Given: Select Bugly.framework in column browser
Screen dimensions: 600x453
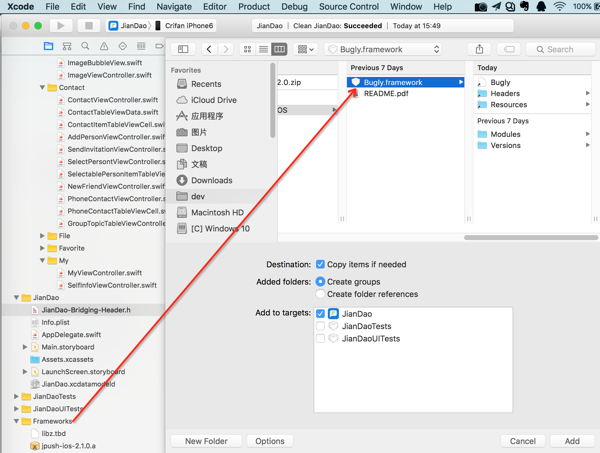Looking at the screenshot, I should tap(406, 82).
